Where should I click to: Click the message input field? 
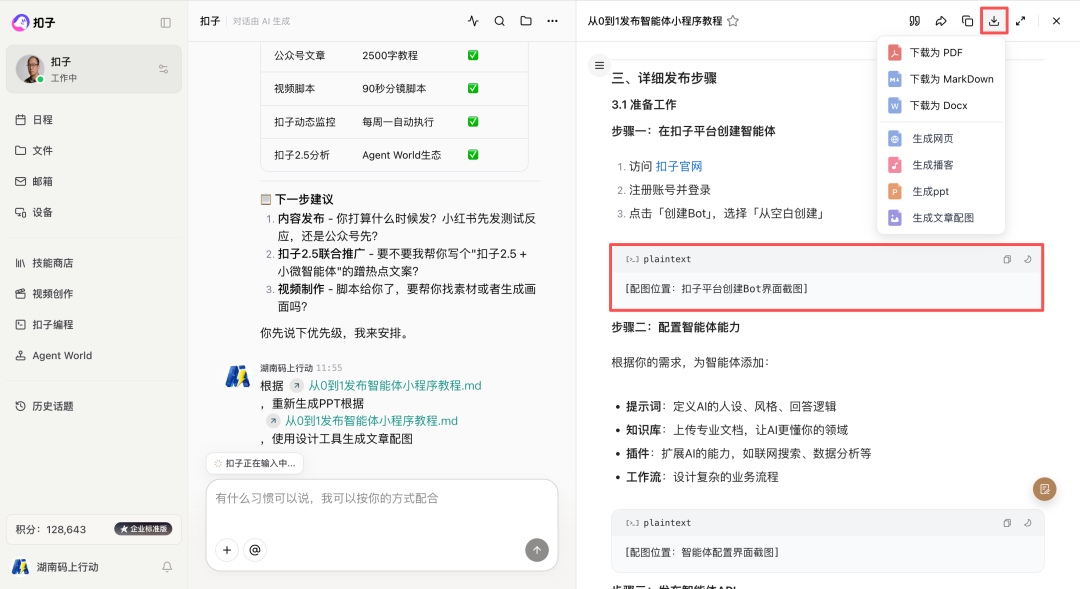pos(382,499)
